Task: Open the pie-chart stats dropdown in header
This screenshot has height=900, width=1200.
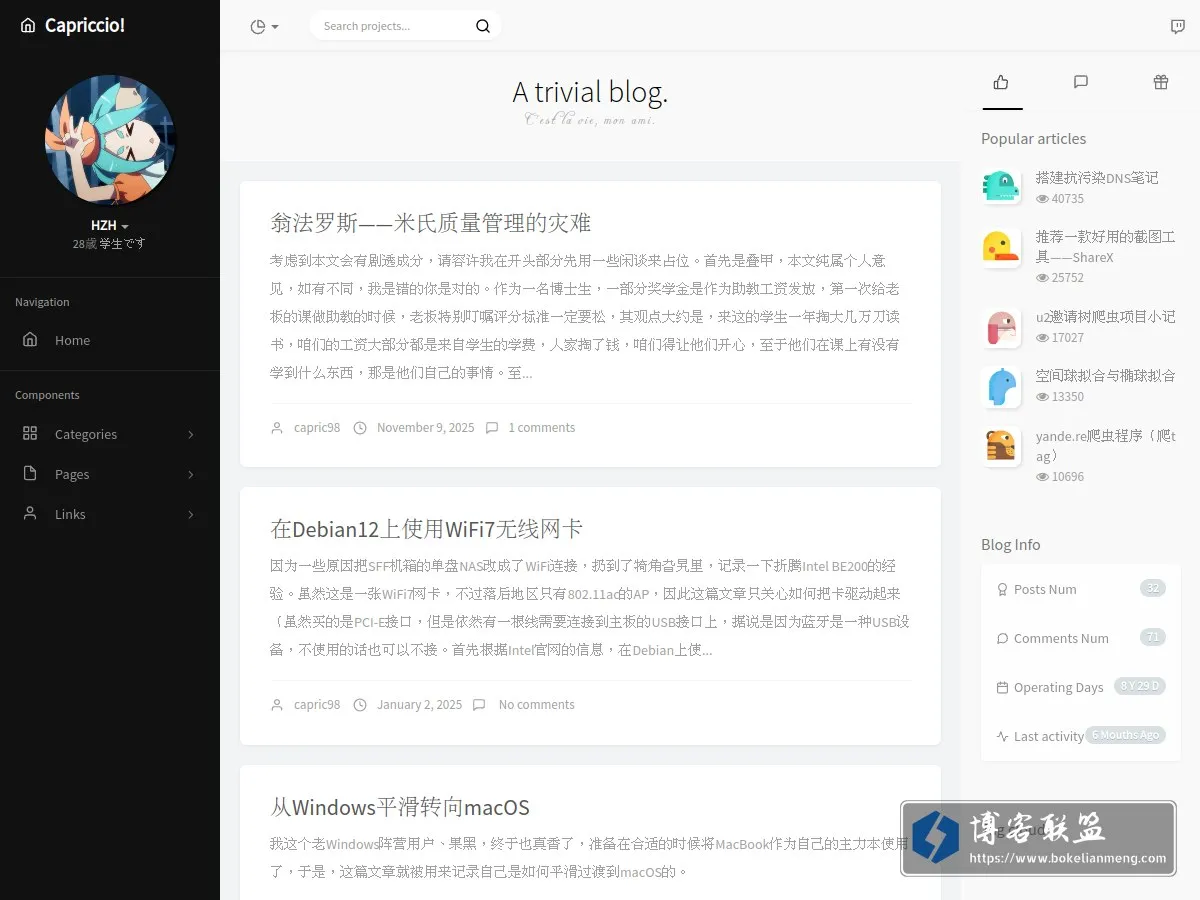Action: coord(264,27)
